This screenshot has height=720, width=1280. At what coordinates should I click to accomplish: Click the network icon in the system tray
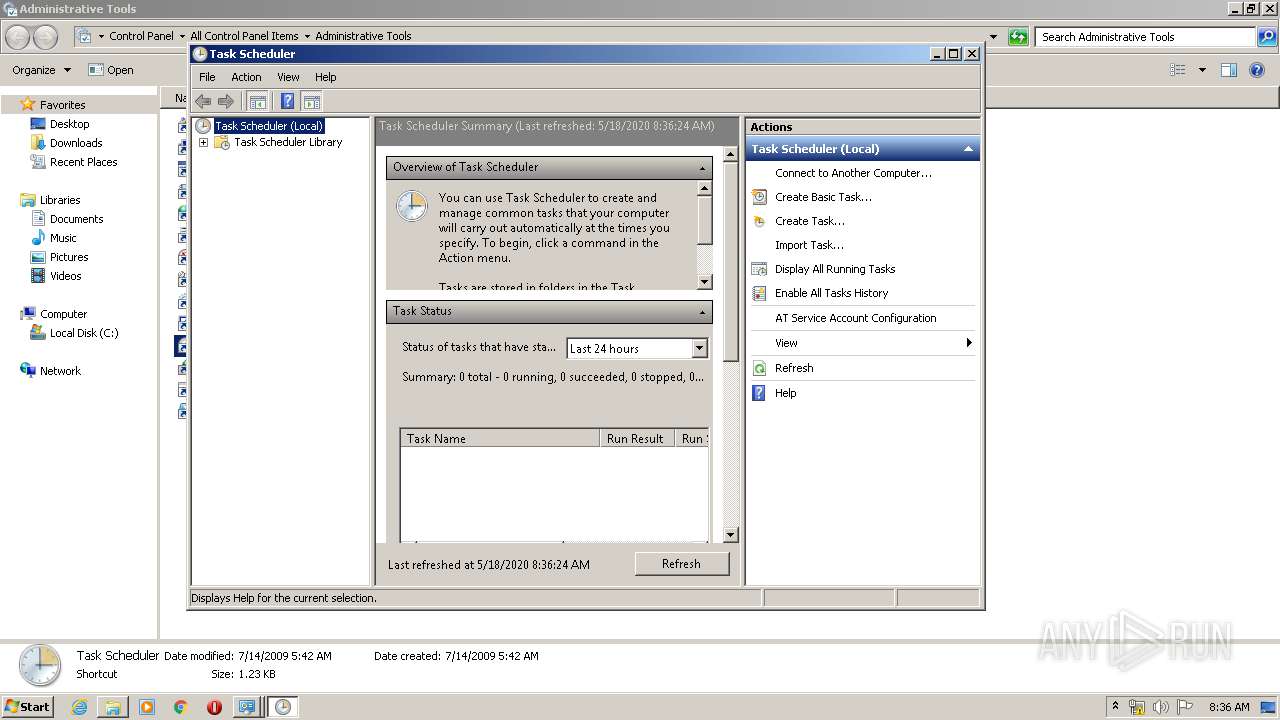pyautogui.click(x=1137, y=707)
